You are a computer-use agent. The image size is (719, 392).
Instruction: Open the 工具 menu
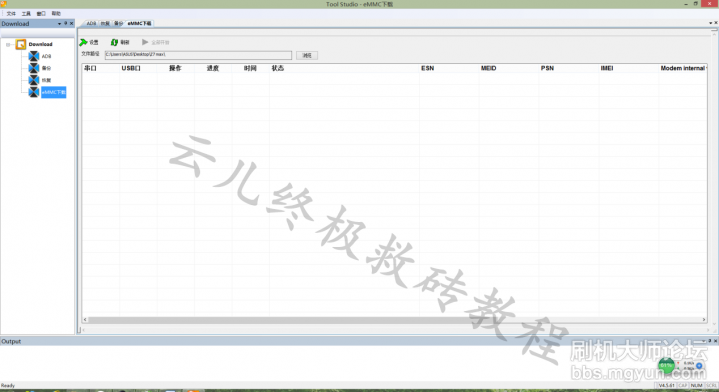pyautogui.click(x=26, y=14)
